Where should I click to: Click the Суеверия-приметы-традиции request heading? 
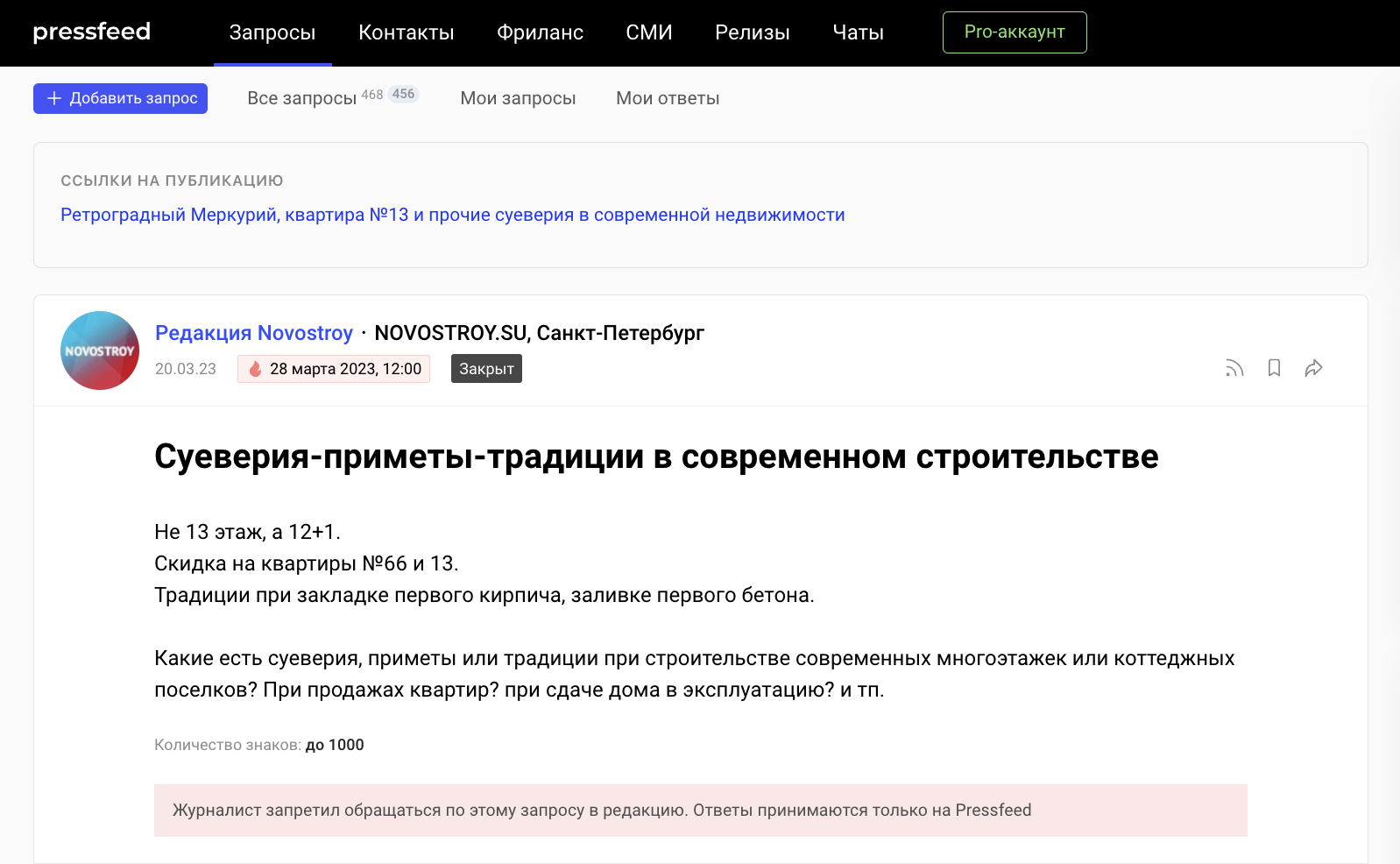[x=656, y=457]
